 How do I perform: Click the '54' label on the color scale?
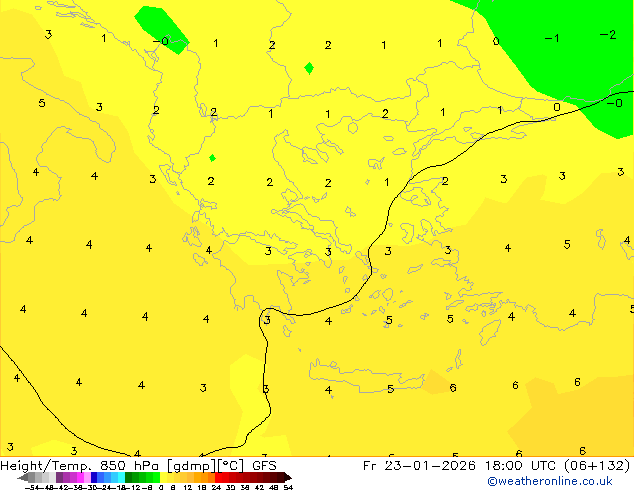(x=288, y=487)
